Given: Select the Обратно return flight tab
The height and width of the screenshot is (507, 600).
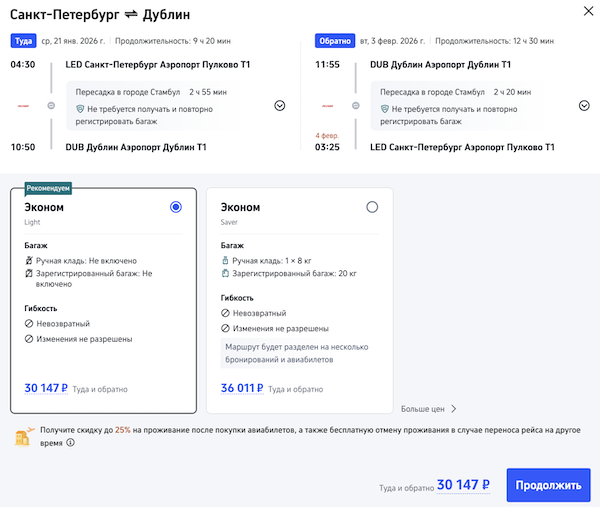Looking at the screenshot, I should [331, 42].
